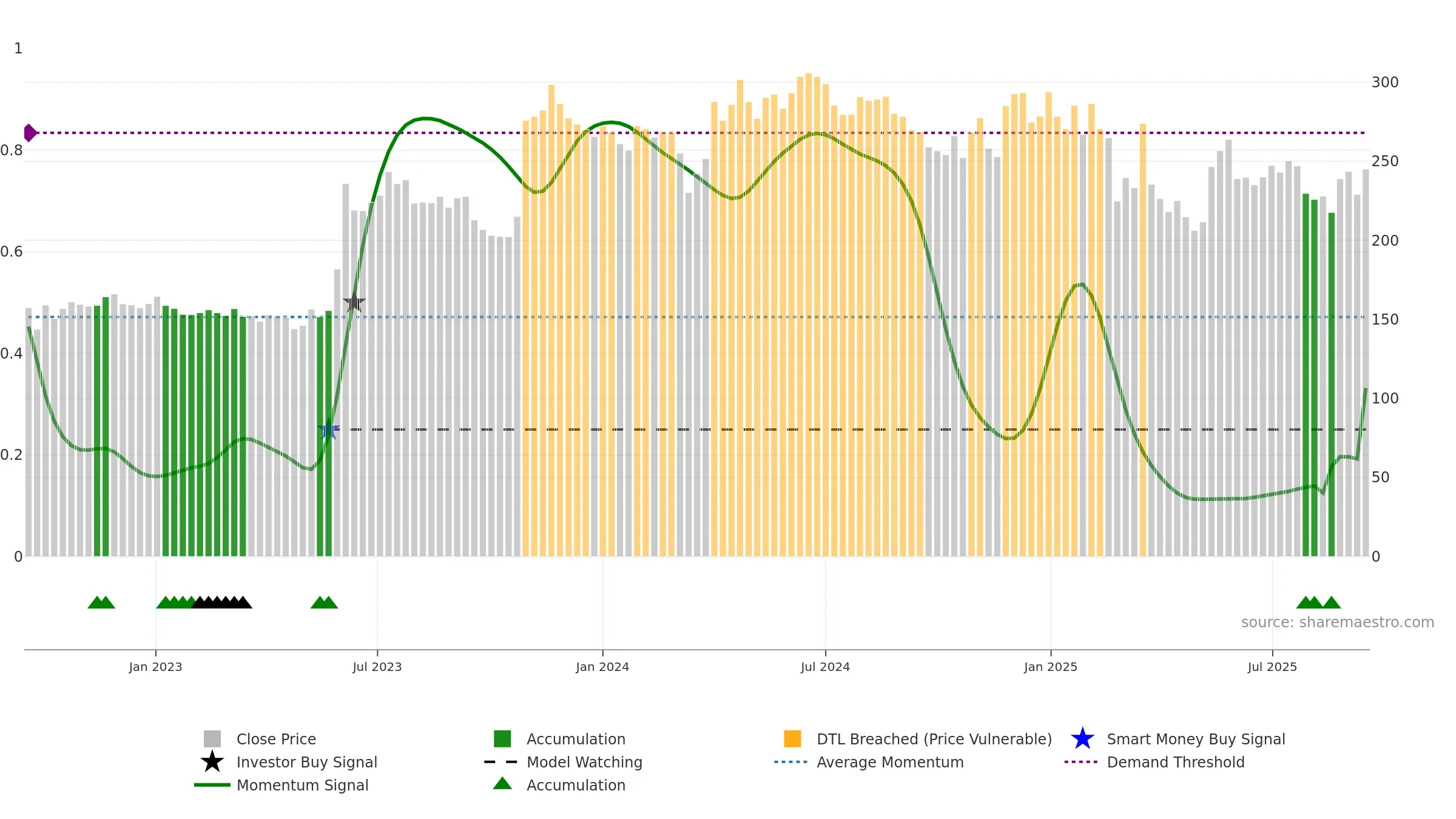Click the Jan 2025 axis label
Screen dimensions: 1456x819
coord(1051,667)
